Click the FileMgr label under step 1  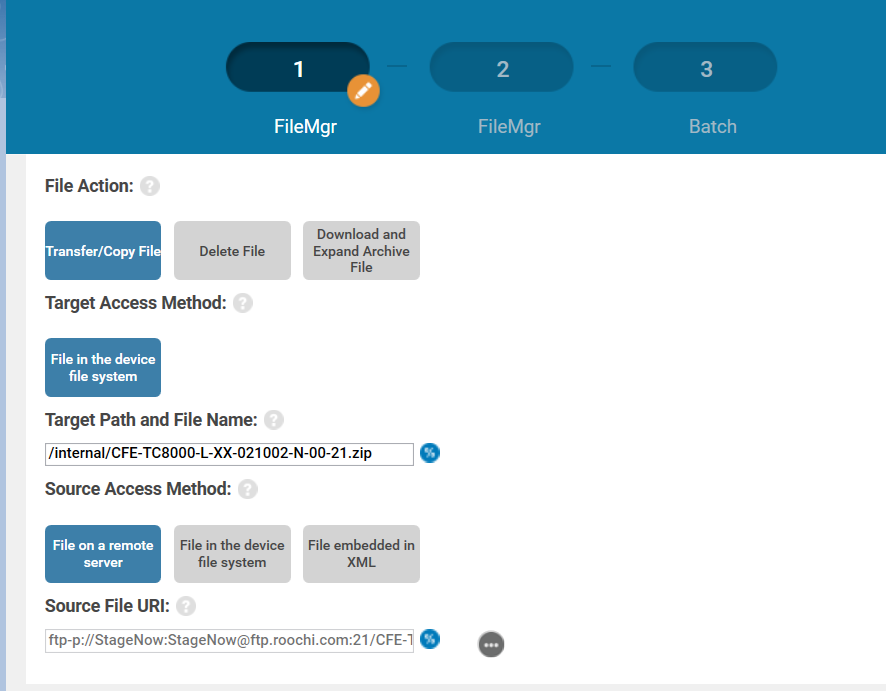(x=306, y=127)
